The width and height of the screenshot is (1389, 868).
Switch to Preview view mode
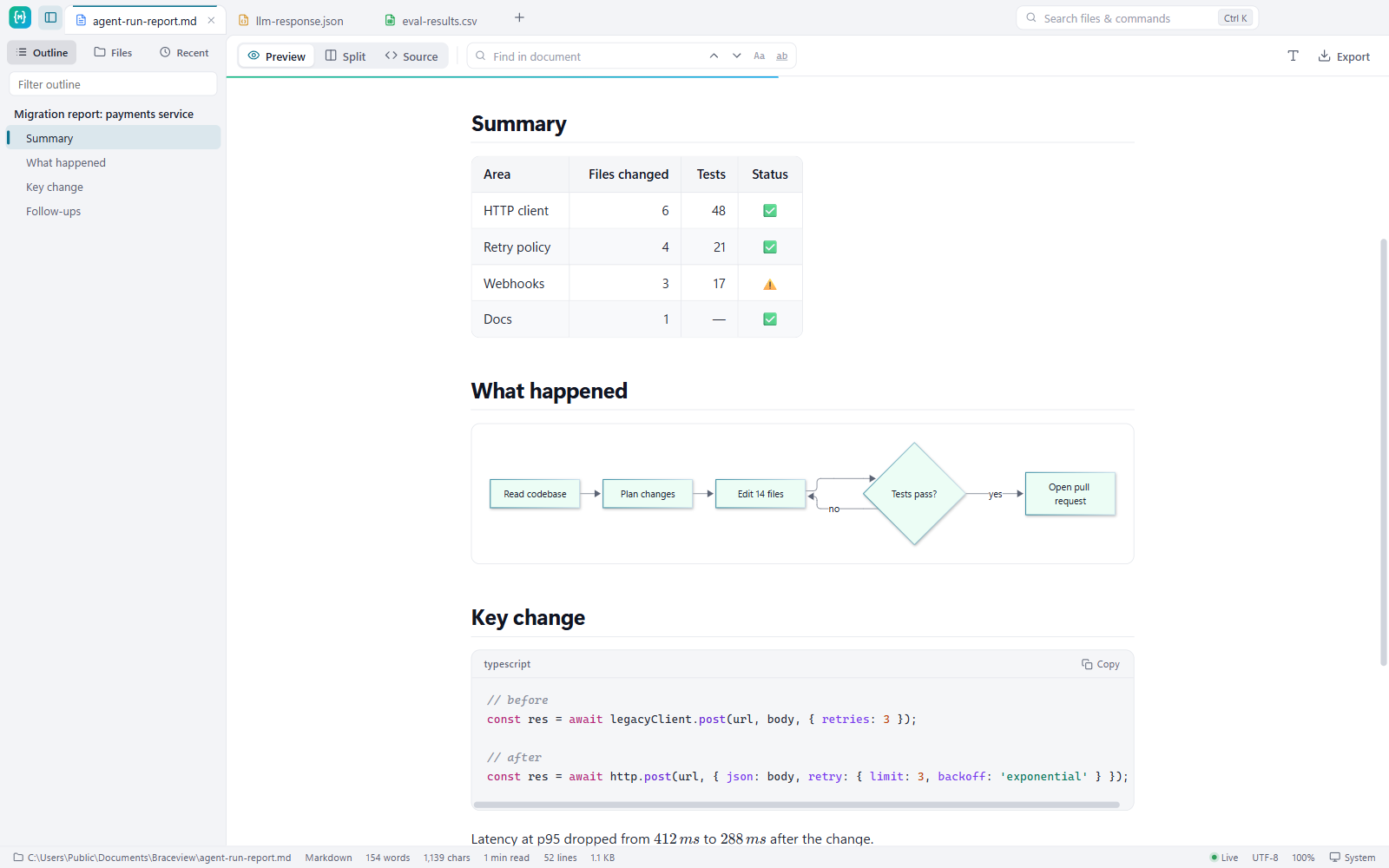pyautogui.click(x=277, y=56)
